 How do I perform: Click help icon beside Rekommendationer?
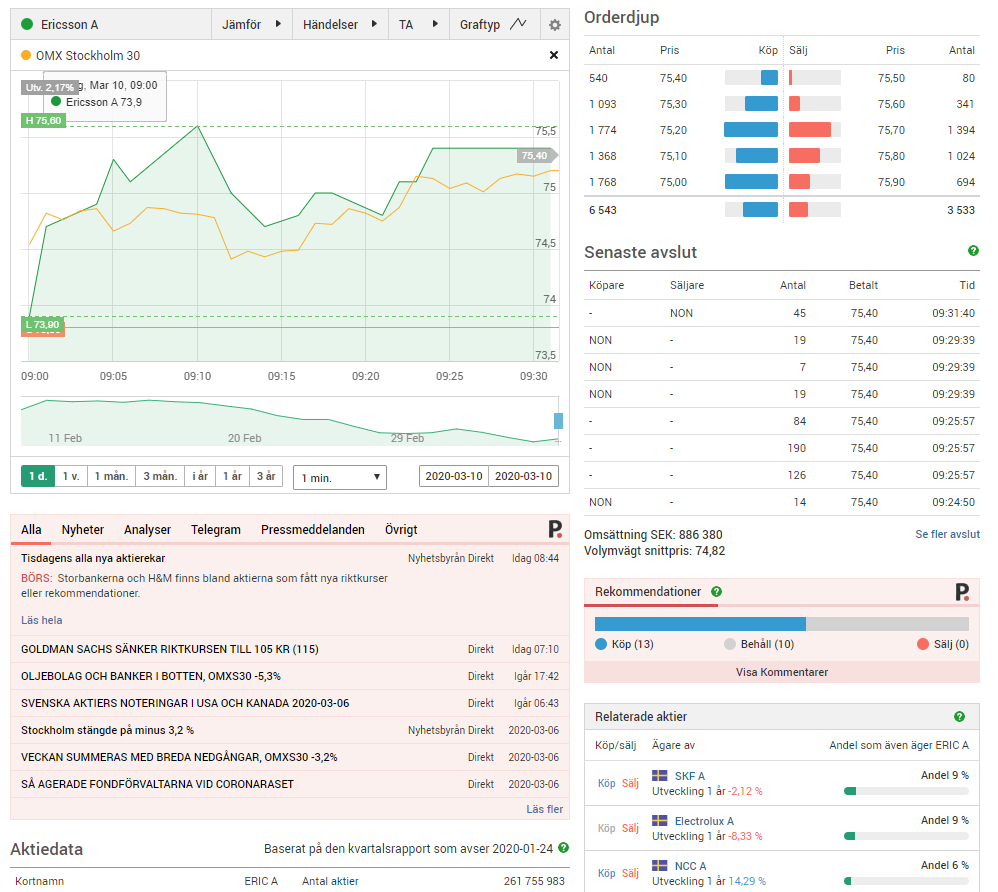(716, 592)
